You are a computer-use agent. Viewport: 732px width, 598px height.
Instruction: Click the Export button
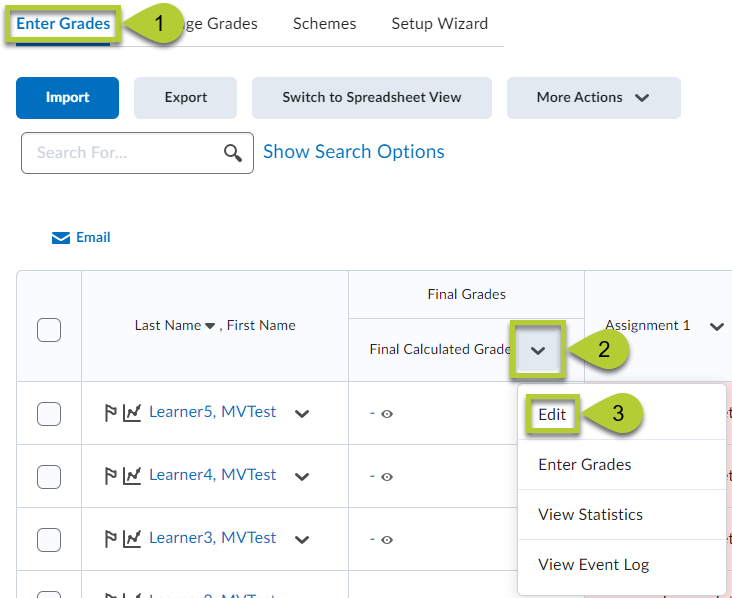(185, 98)
